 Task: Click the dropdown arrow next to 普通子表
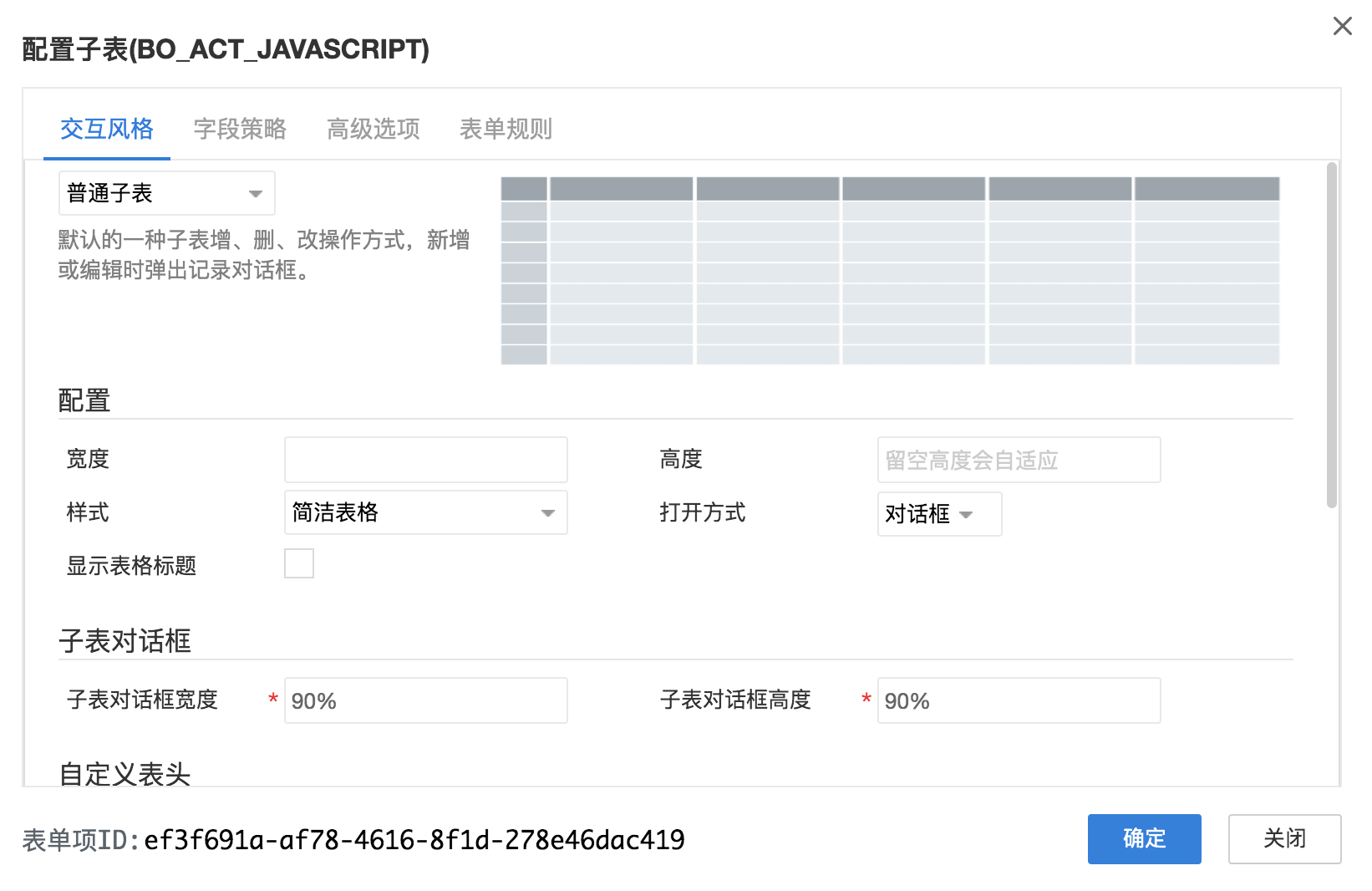click(256, 194)
